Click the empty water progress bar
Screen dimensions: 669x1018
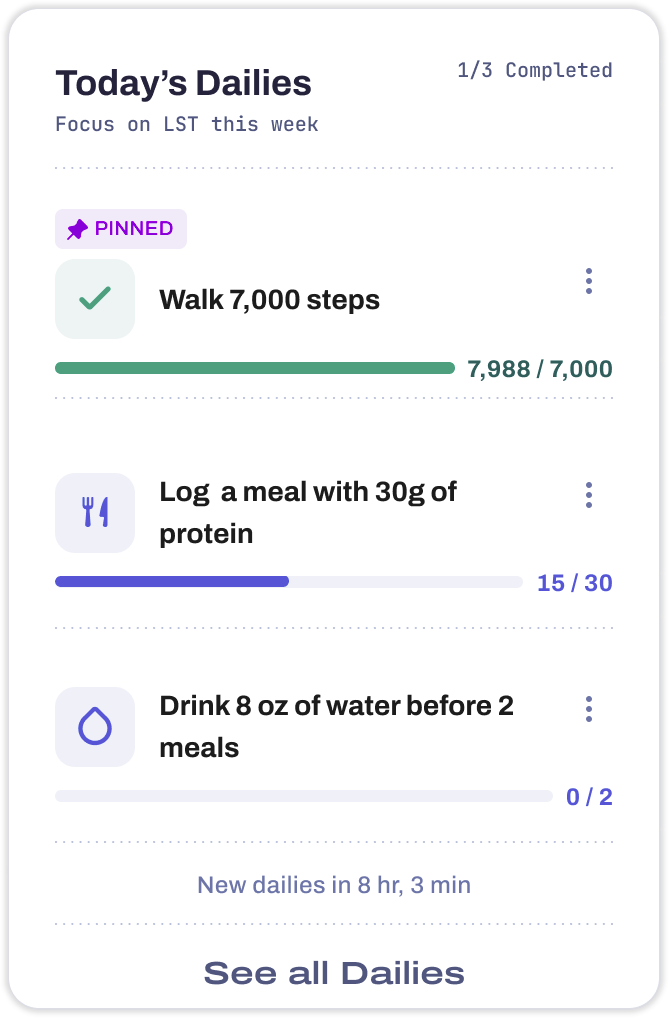[x=303, y=796]
